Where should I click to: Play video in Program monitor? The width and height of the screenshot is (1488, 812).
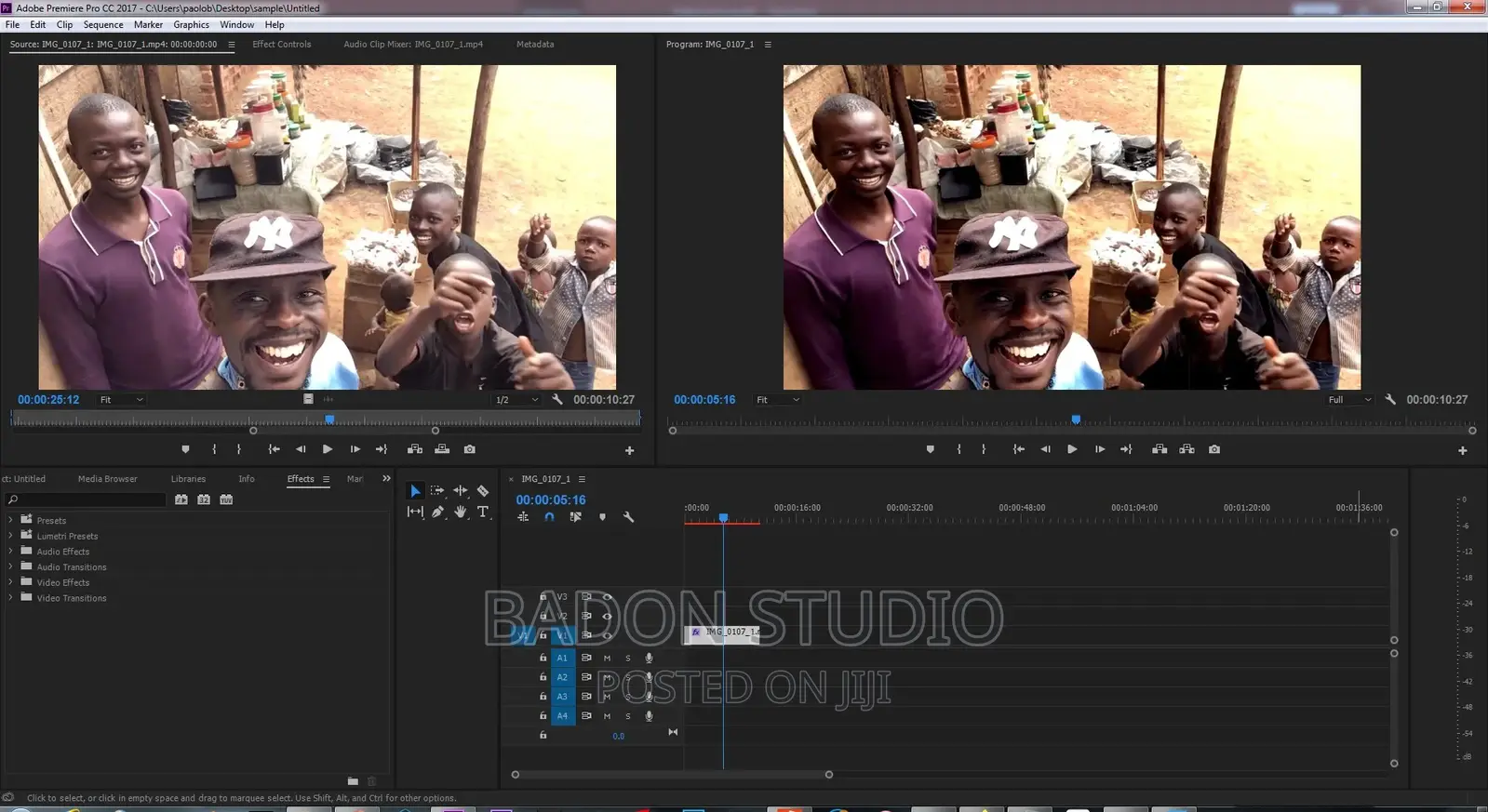(x=1072, y=449)
